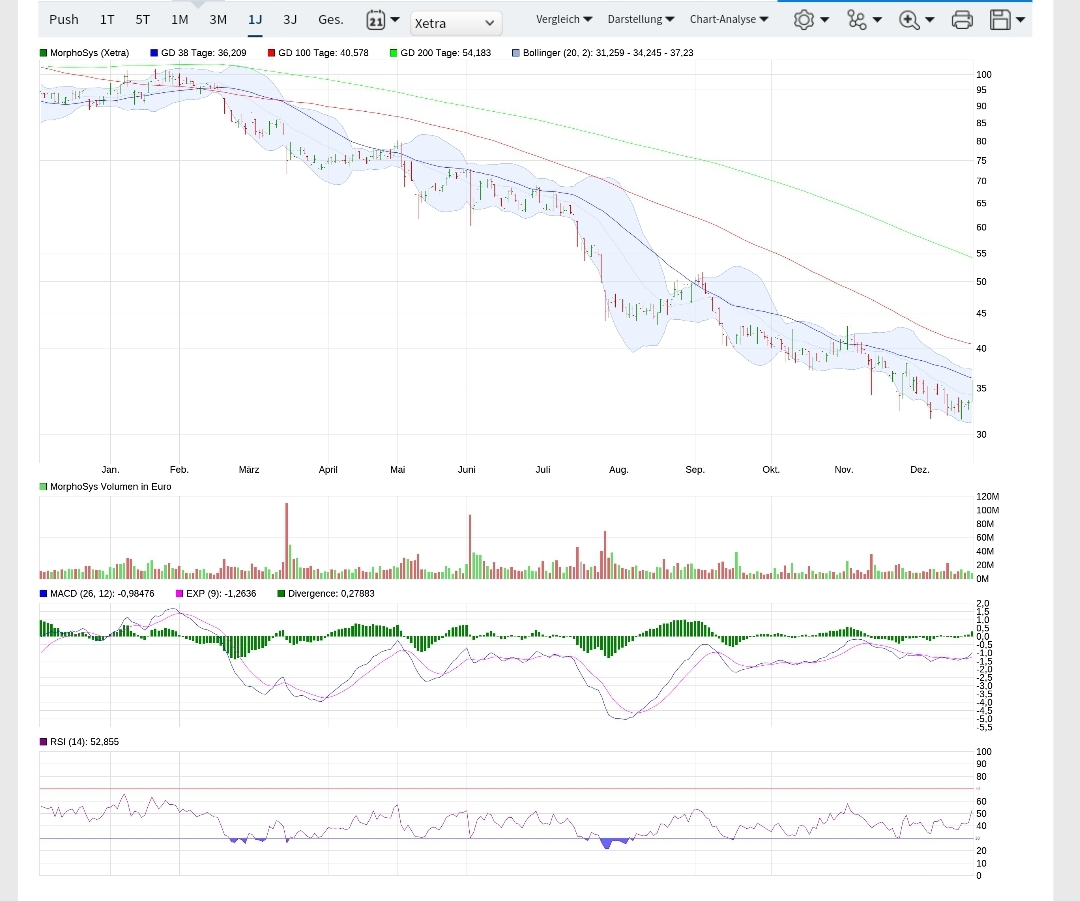Click the Bollinger legend swatch
The image size is (1080, 901).
point(516,52)
